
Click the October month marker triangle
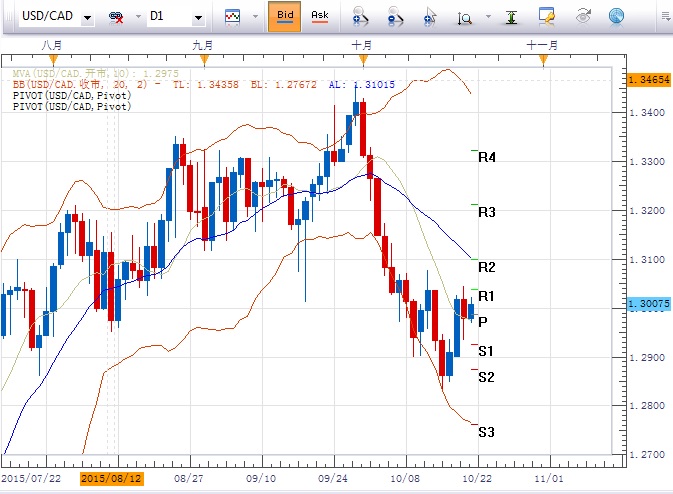pos(363,60)
